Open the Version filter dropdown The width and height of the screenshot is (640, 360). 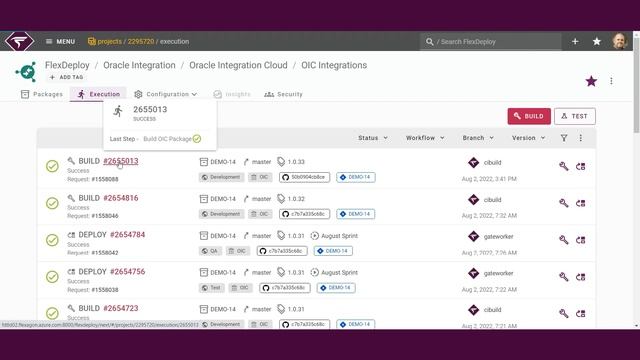click(x=529, y=138)
